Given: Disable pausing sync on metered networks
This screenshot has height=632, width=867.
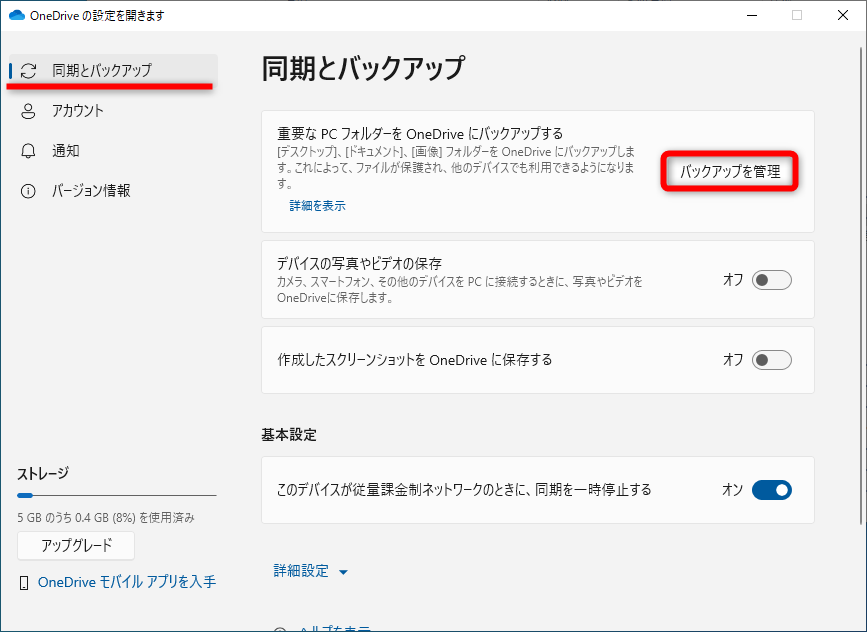Looking at the screenshot, I should [770, 490].
